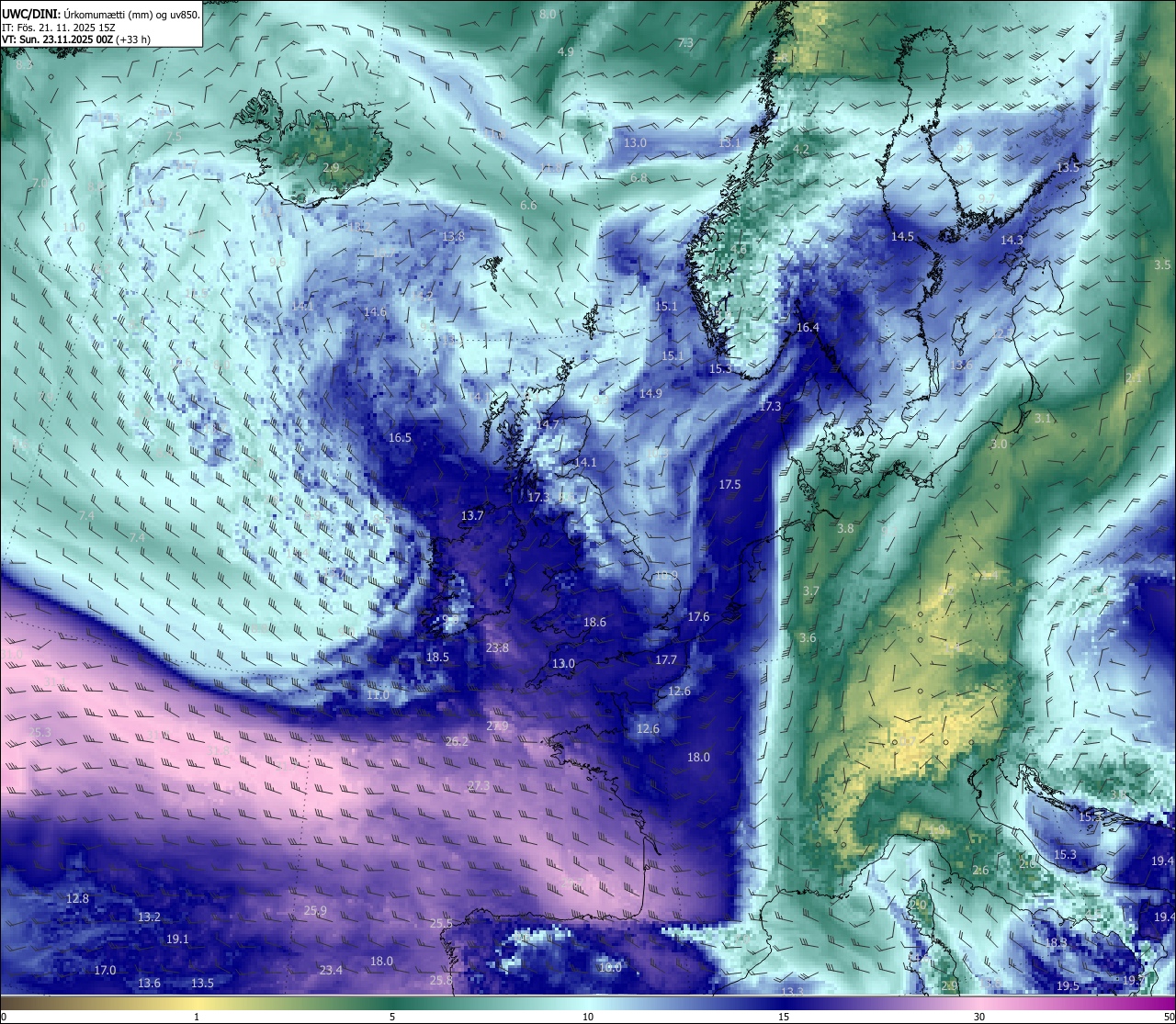Click the 19.1 value label
This screenshot has width=1176, height=1024.
[177, 940]
